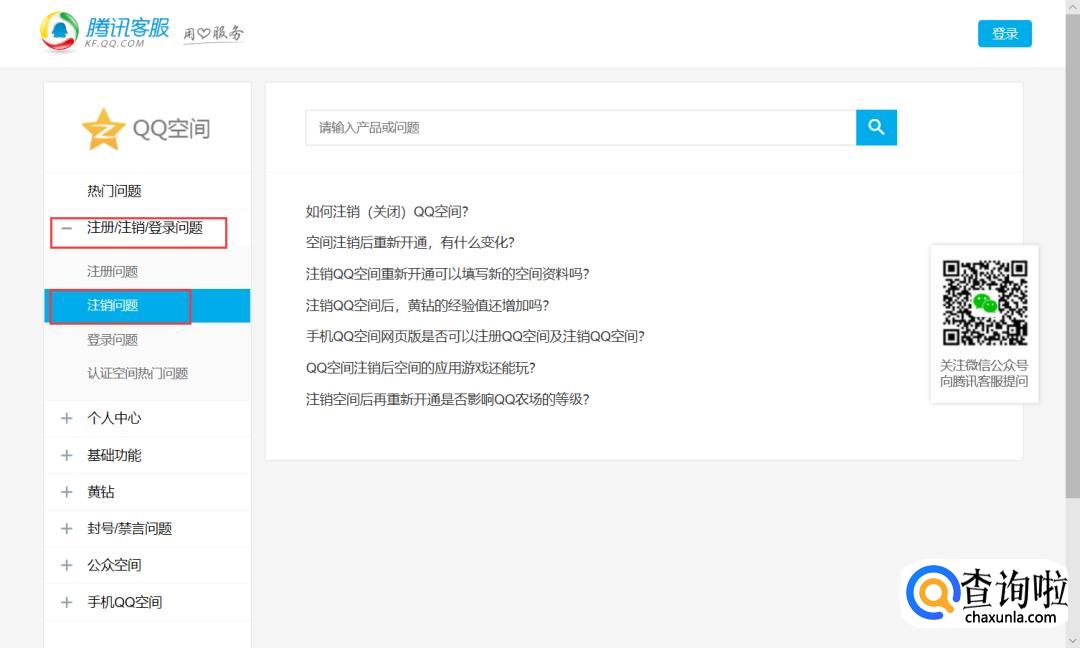Collapse the 注册/注销/登录问题 section
The height and width of the screenshot is (648, 1080).
(x=67, y=228)
